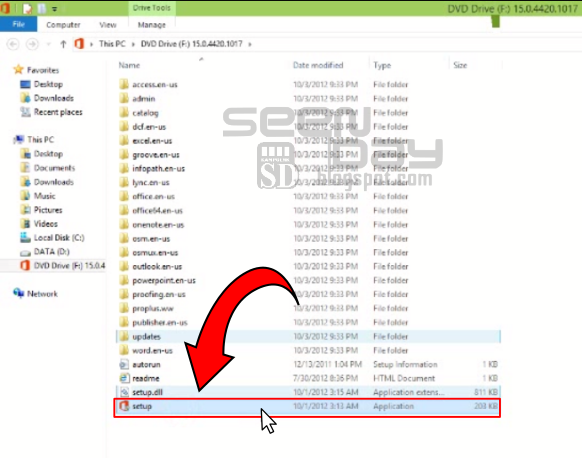This screenshot has height=458, width=582.
Task: Switch to the View ribbon tab
Action: coord(108,25)
